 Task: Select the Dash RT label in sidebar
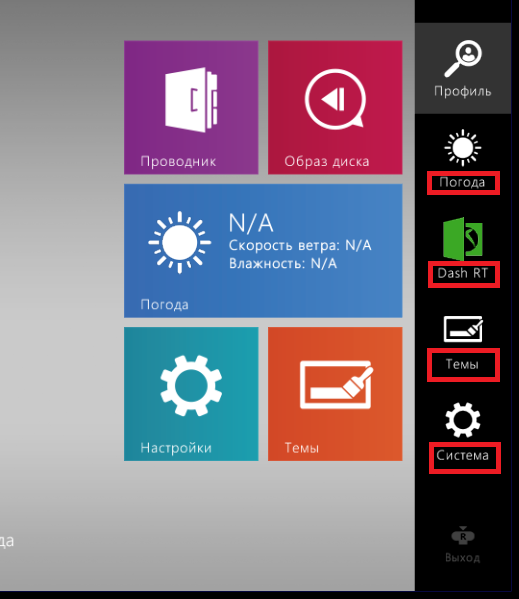pyautogui.click(x=462, y=273)
